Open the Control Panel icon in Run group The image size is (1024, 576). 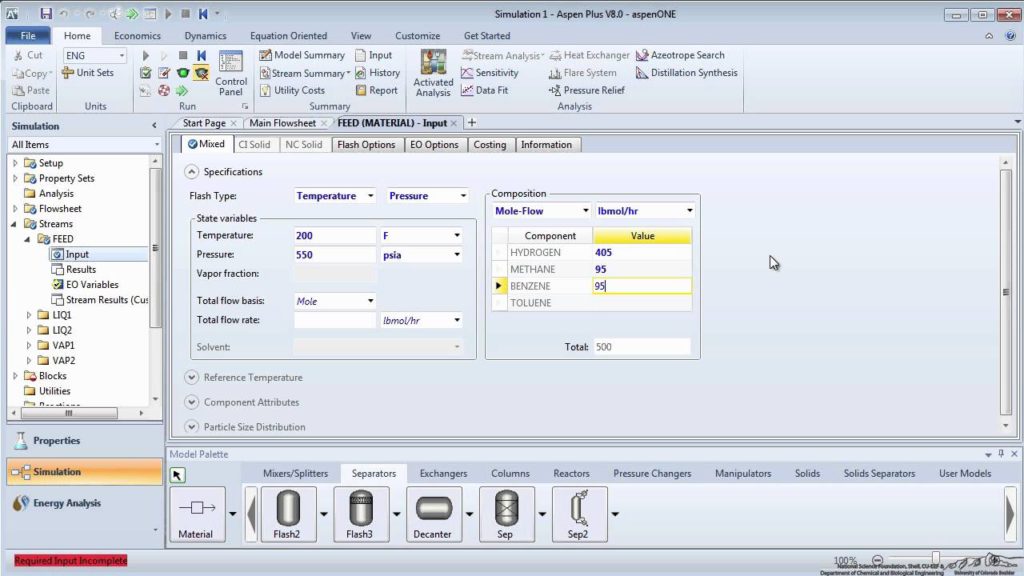(231, 73)
